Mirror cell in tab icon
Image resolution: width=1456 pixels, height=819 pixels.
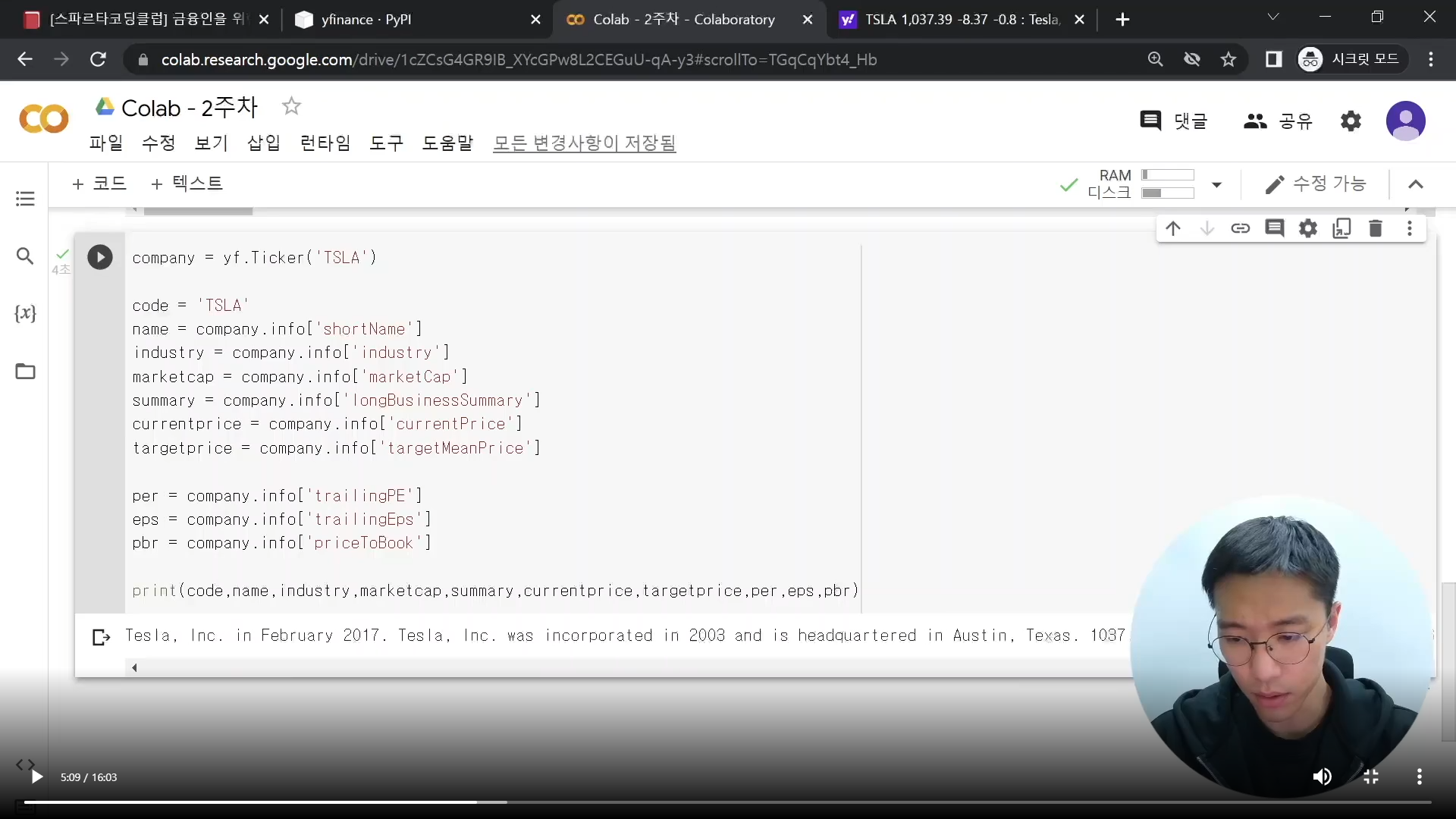(1341, 228)
